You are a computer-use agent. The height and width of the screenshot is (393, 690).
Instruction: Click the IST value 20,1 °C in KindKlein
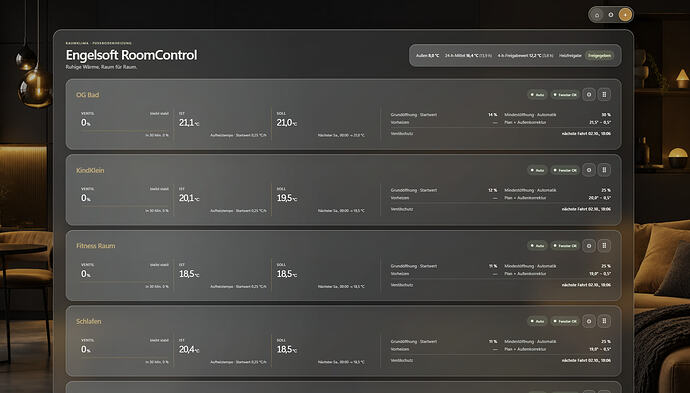pos(189,198)
